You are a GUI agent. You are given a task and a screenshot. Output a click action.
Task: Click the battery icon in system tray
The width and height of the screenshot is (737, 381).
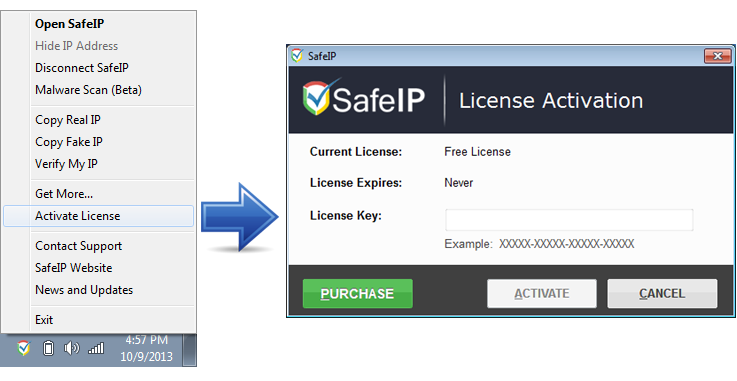[48, 348]
